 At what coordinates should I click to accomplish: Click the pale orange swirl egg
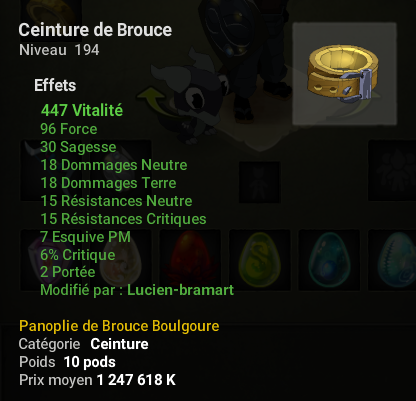pyautogui.click(x=121, y=259)
